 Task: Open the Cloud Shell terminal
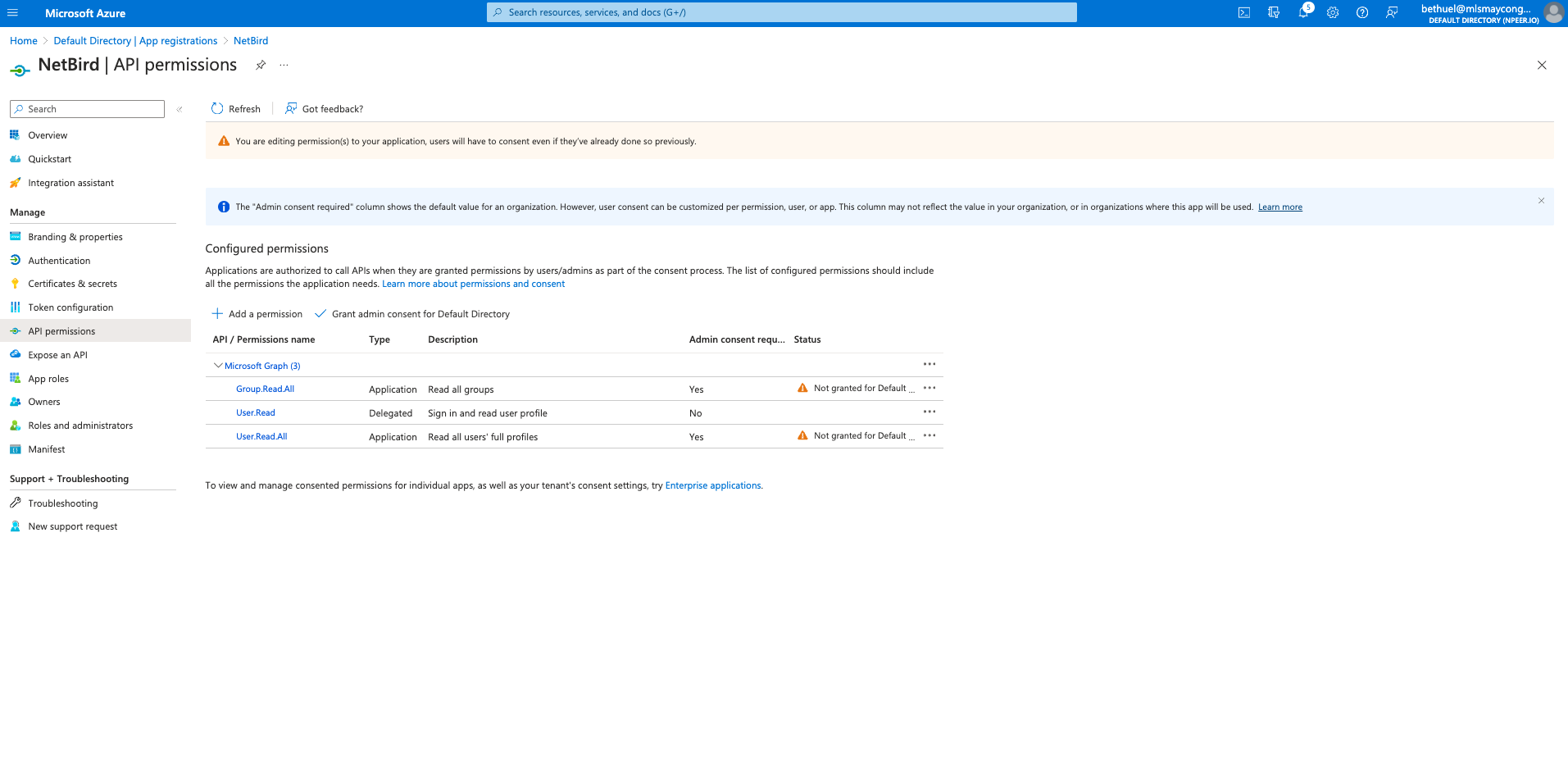(1243, 12)
